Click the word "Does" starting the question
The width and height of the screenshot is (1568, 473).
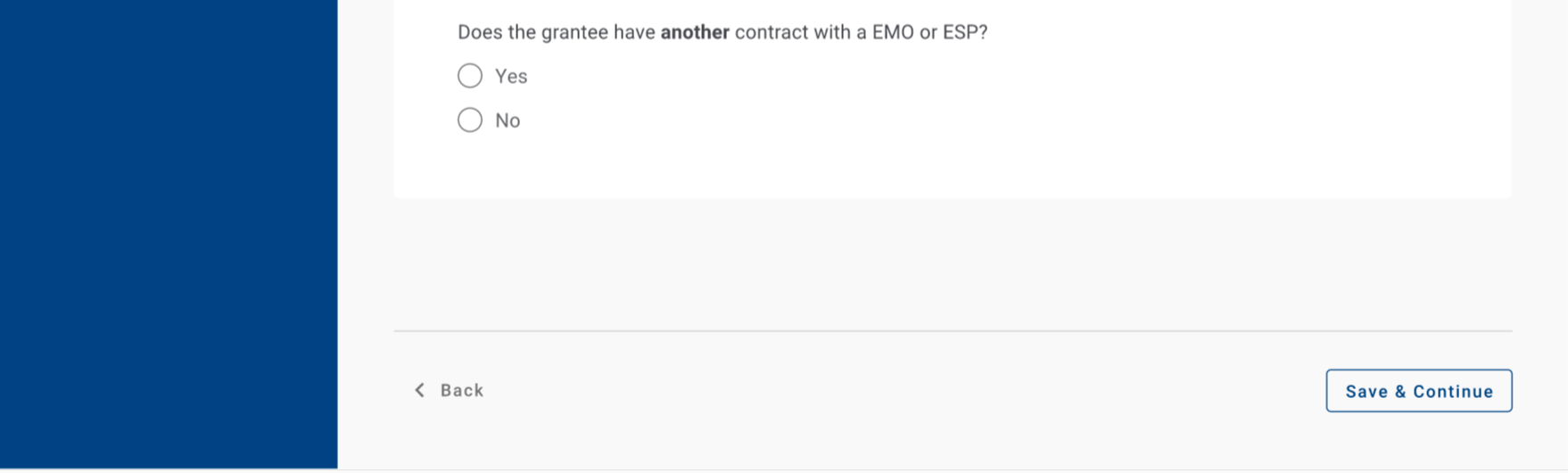coord(480,32)
